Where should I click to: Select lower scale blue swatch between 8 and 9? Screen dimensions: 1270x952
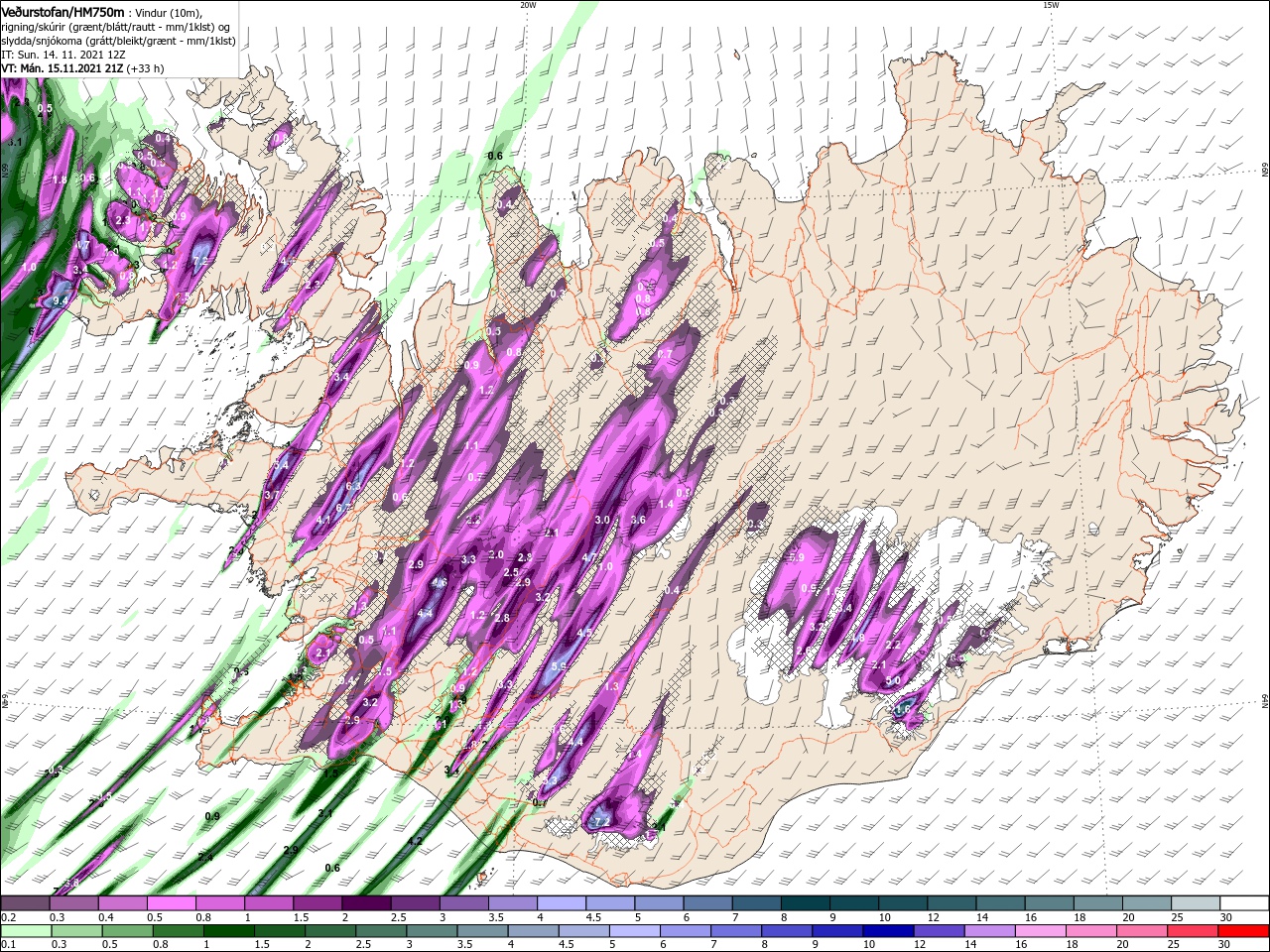point(785,931)
